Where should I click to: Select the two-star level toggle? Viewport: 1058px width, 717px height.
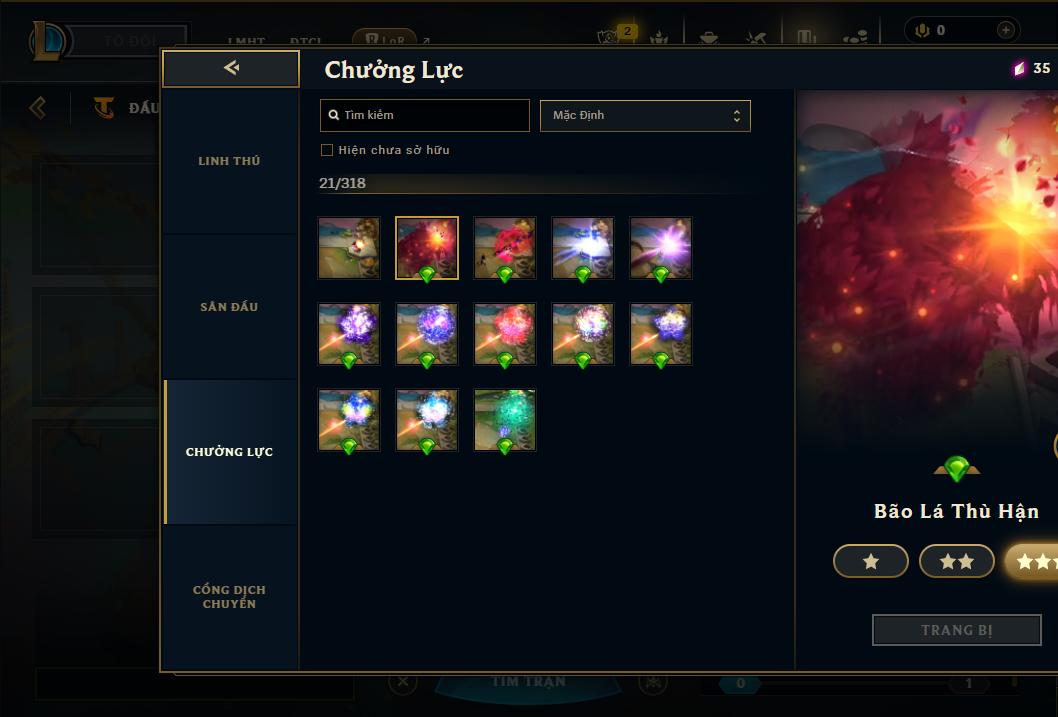coord(956,561)
